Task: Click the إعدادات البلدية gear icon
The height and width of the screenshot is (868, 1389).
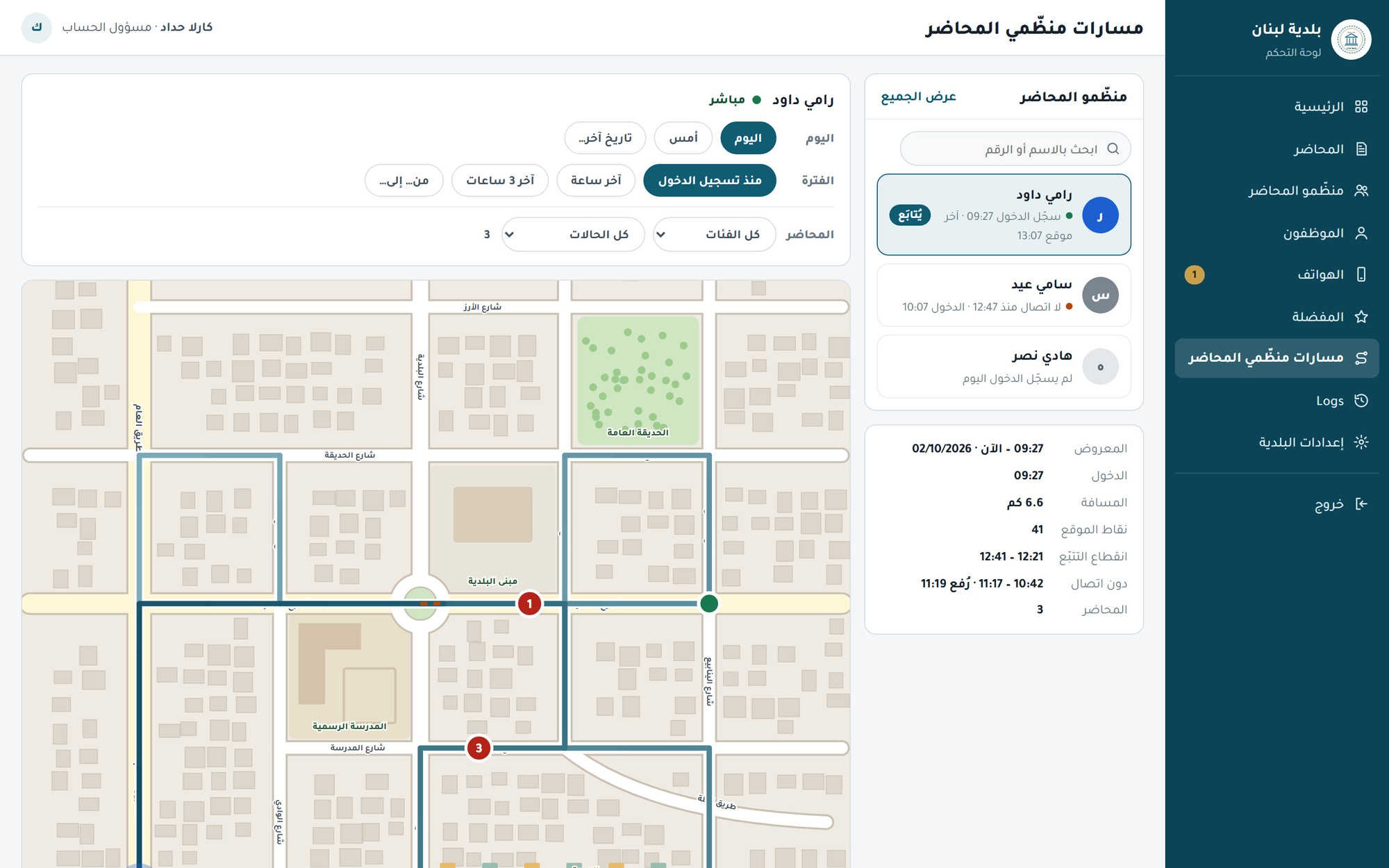Action: click(1361, 442)
